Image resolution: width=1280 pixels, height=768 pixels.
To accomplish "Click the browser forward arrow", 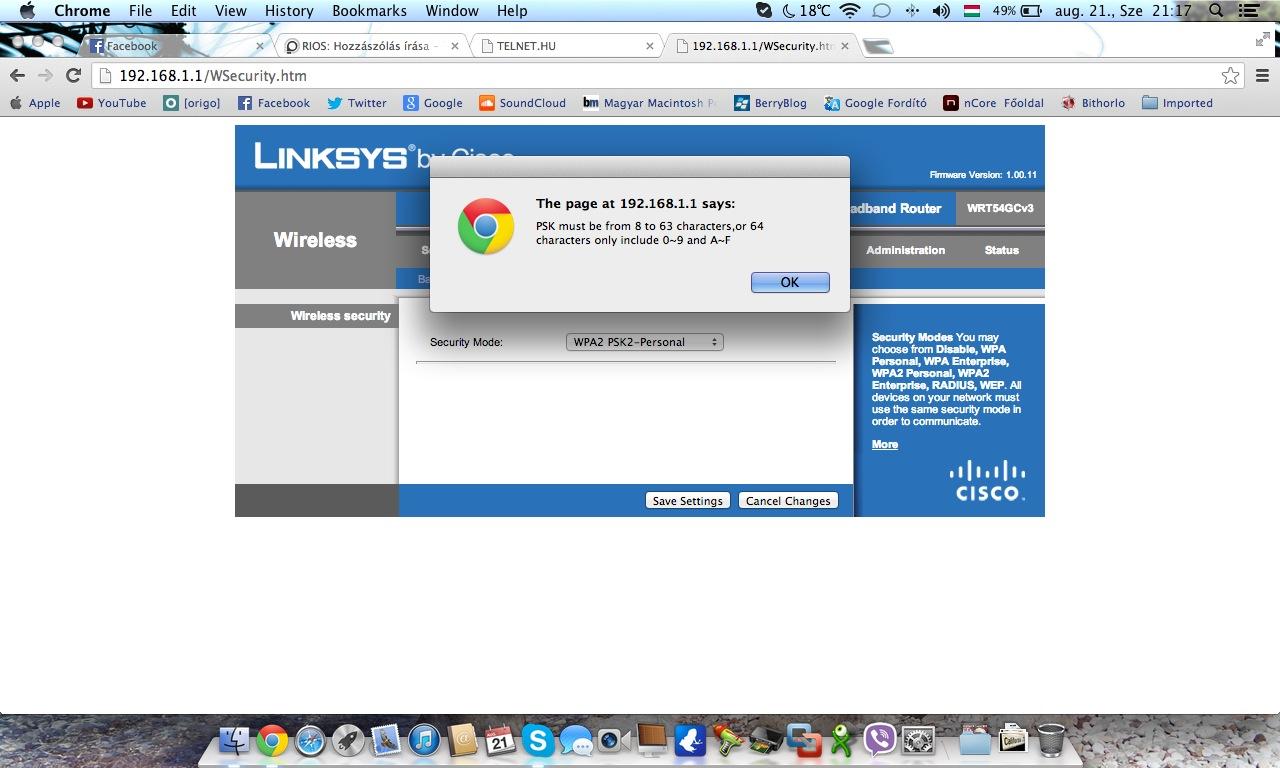I will tap(45, 76).
